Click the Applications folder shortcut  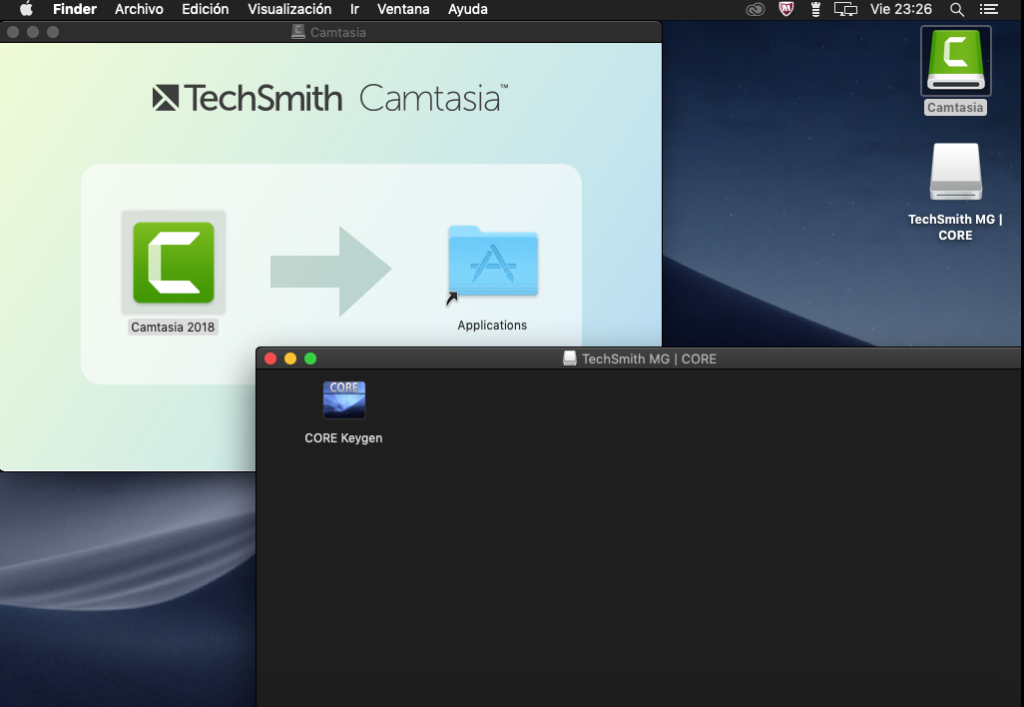click(x=493, y=260)
